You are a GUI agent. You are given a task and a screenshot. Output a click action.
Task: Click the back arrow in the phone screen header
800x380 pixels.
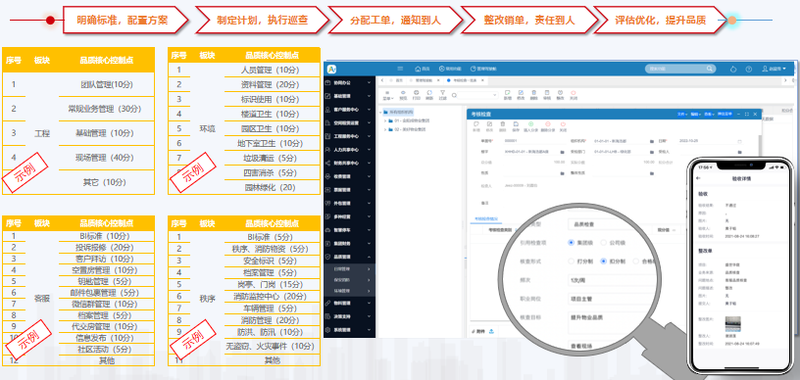point(698,179)
